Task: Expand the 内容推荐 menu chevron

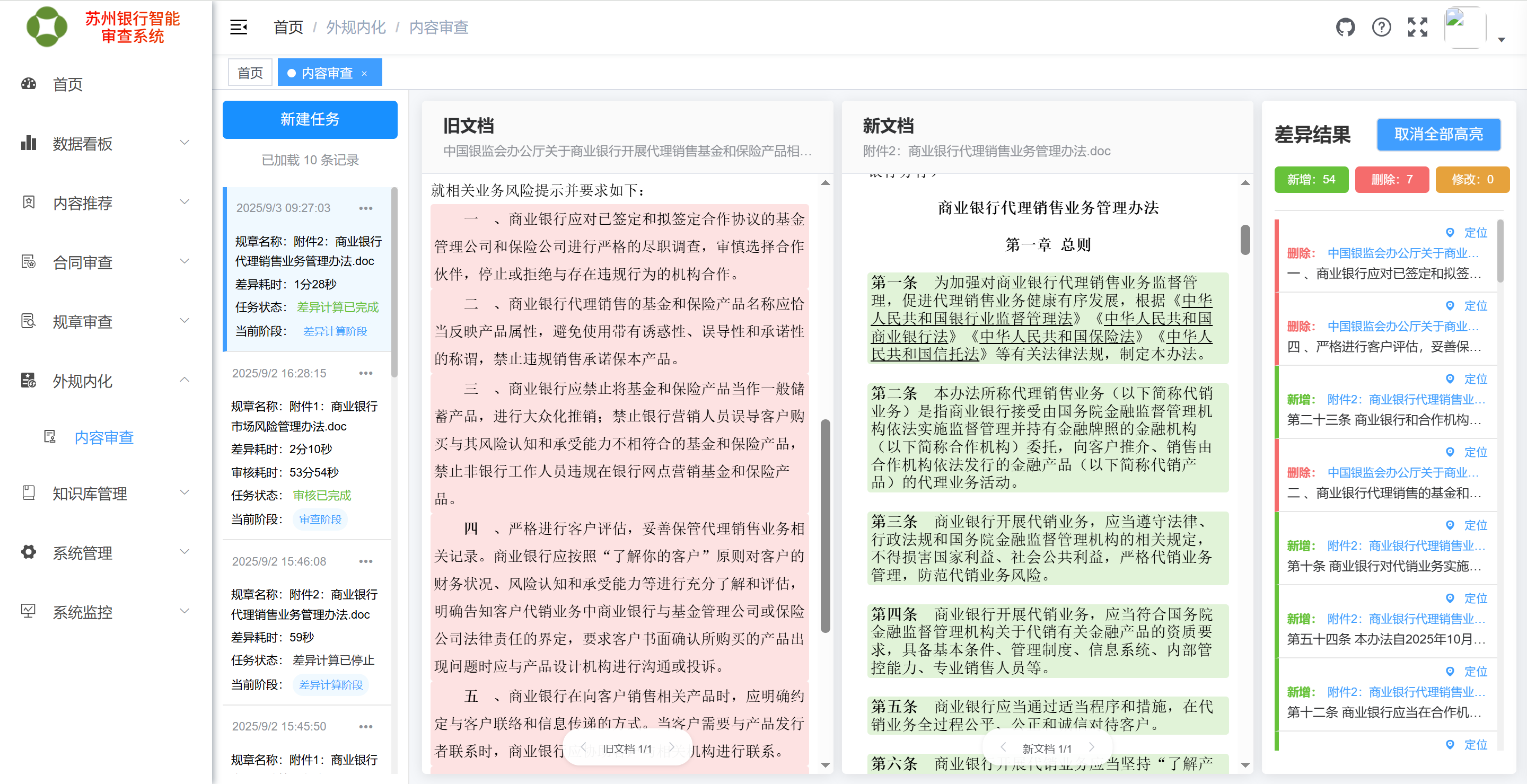Action: pos(185,202)
